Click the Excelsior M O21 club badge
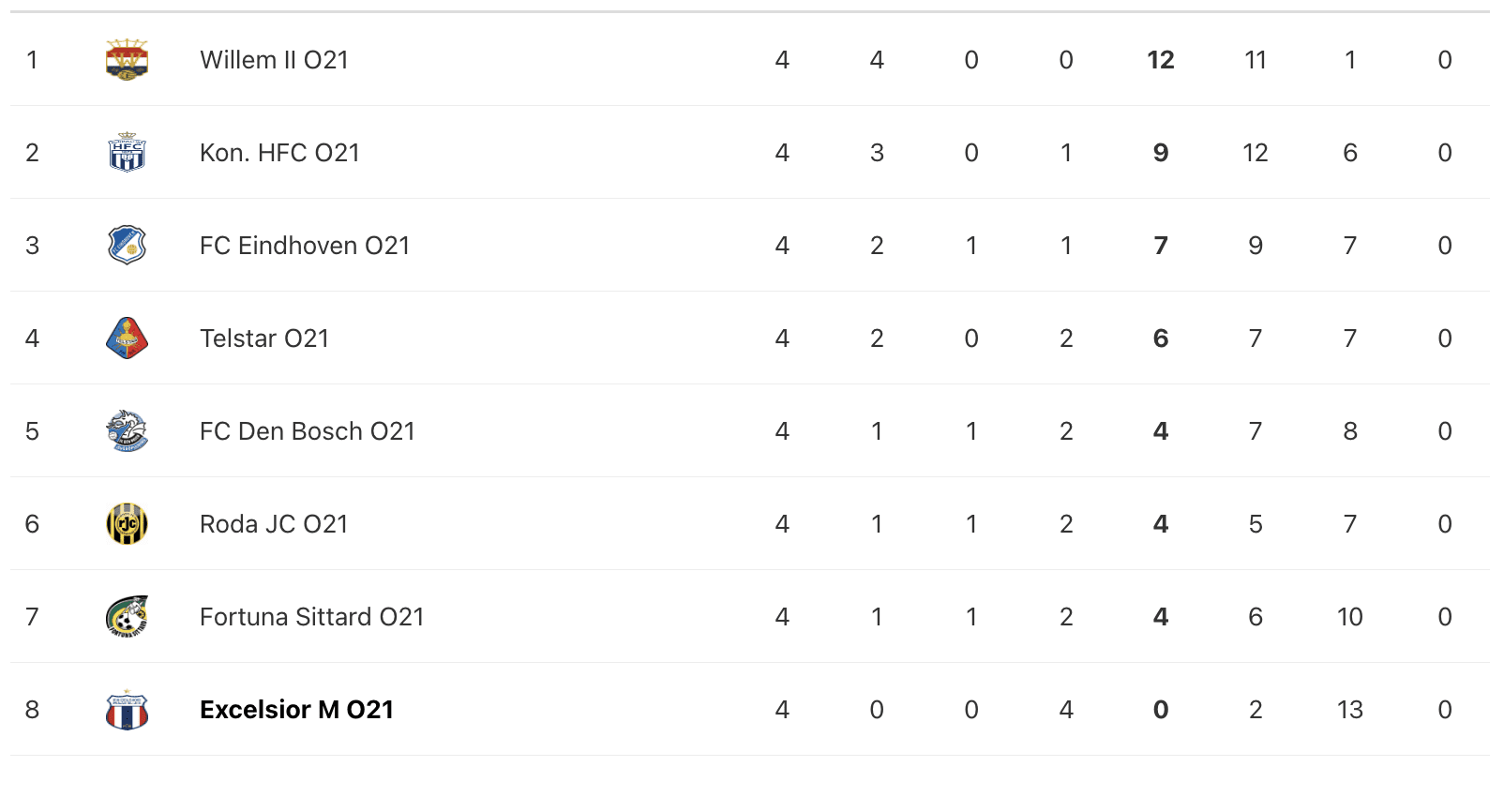The image size is (1504, 812). coord(127,710)
